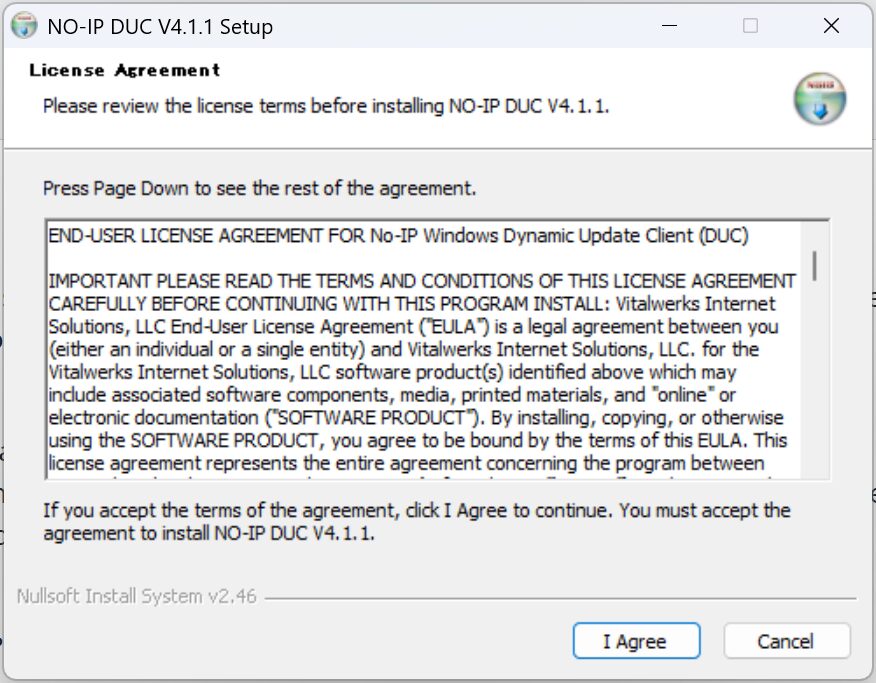Image resolution: width=876 pixels, height=683 pixels.
Task: Click the 'Nullsoft Install System v2.46' label
Action: coord(137,597)
